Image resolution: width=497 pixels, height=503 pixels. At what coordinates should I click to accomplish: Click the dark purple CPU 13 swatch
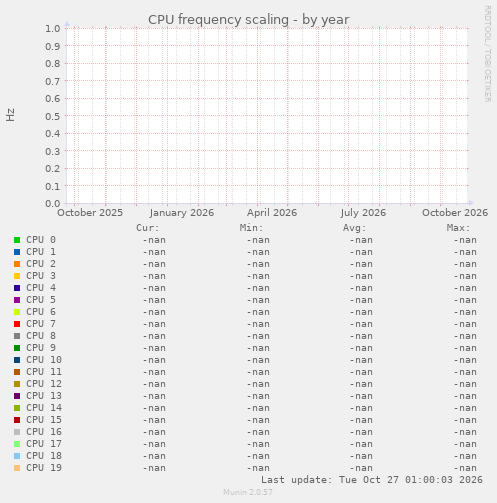coord(17,396)
